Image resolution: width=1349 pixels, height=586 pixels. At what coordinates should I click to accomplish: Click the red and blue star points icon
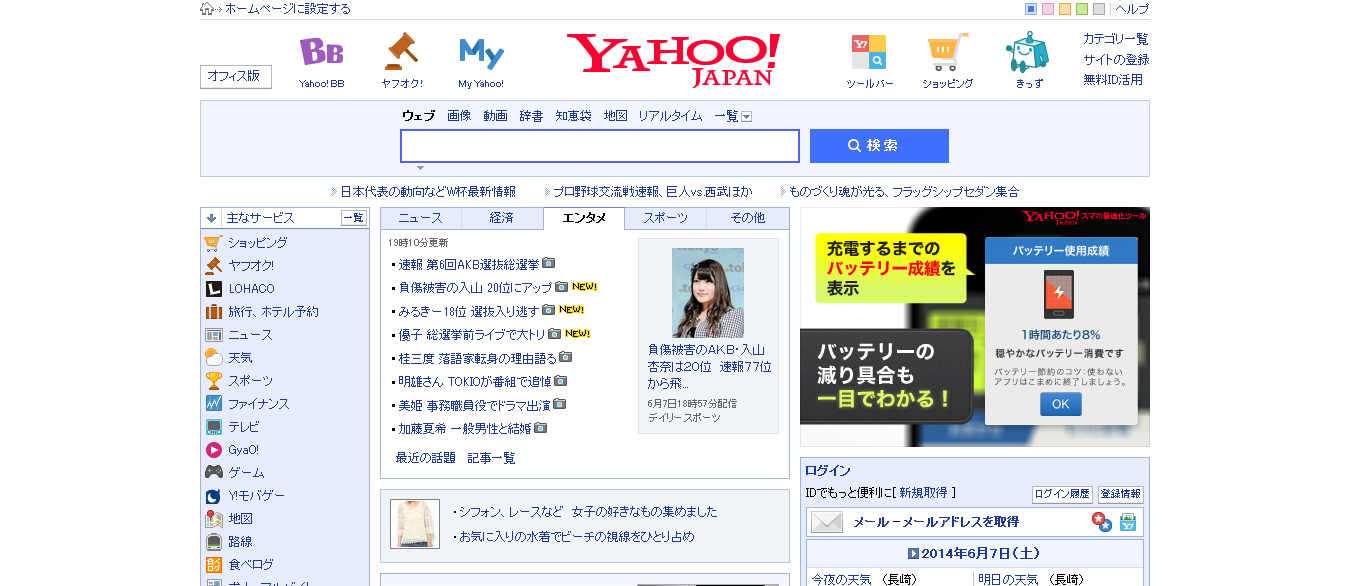1102,522
